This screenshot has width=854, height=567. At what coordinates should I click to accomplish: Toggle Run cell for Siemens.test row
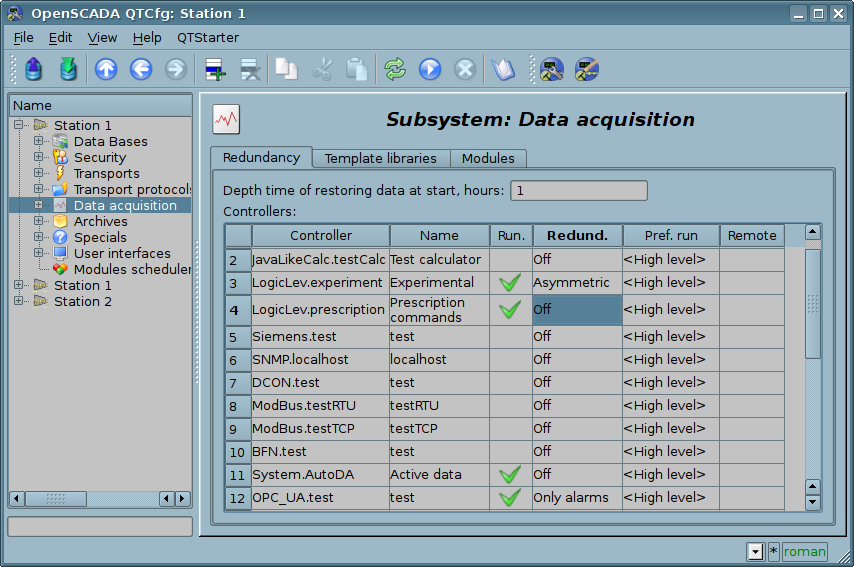(511, 337)
